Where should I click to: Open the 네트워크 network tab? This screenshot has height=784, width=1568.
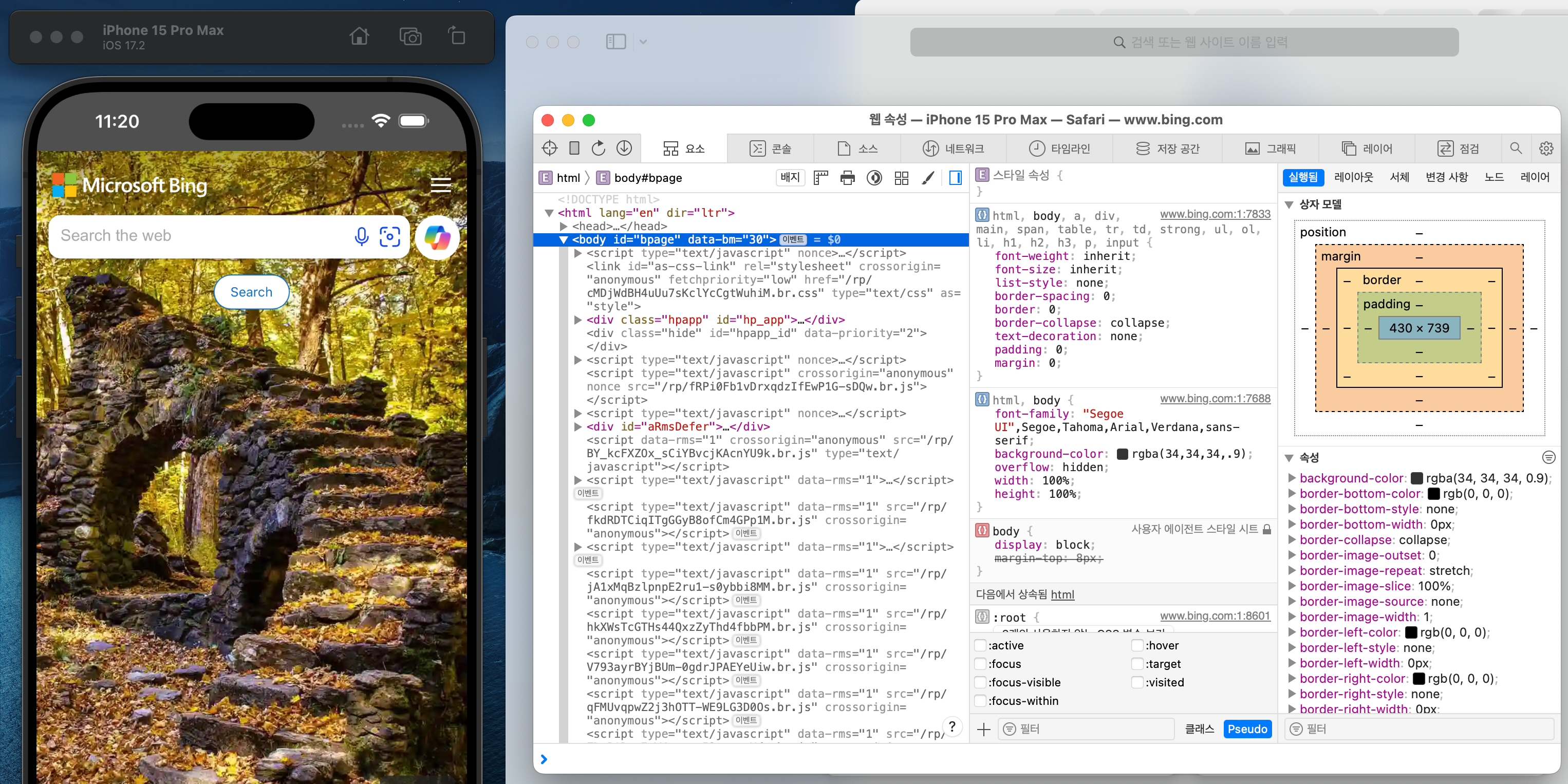click(x=953, y=148)
